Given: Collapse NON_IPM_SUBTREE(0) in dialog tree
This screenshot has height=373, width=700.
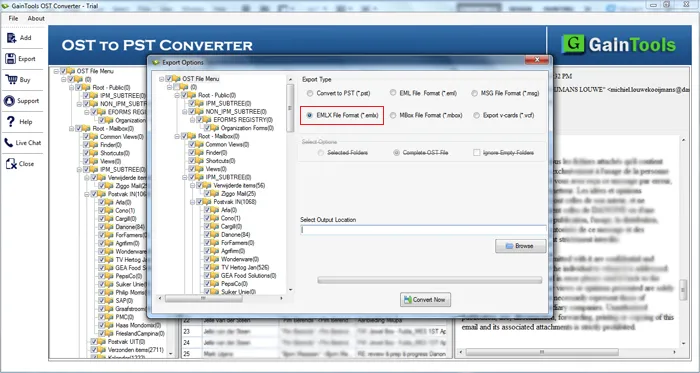Looking at the screenshot, I should tap(185, 112).
